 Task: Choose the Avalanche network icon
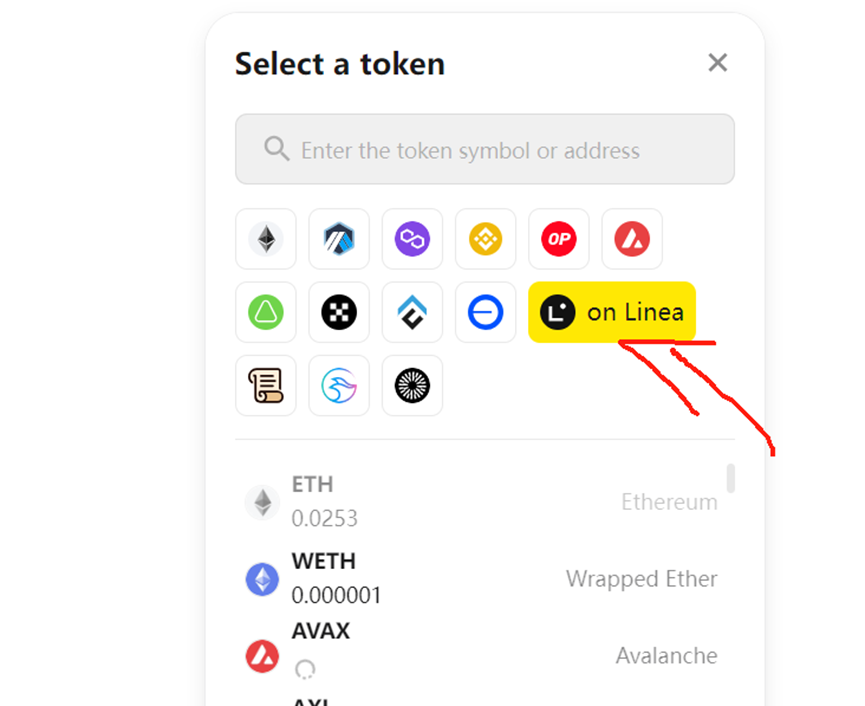[x=632, y=239]
